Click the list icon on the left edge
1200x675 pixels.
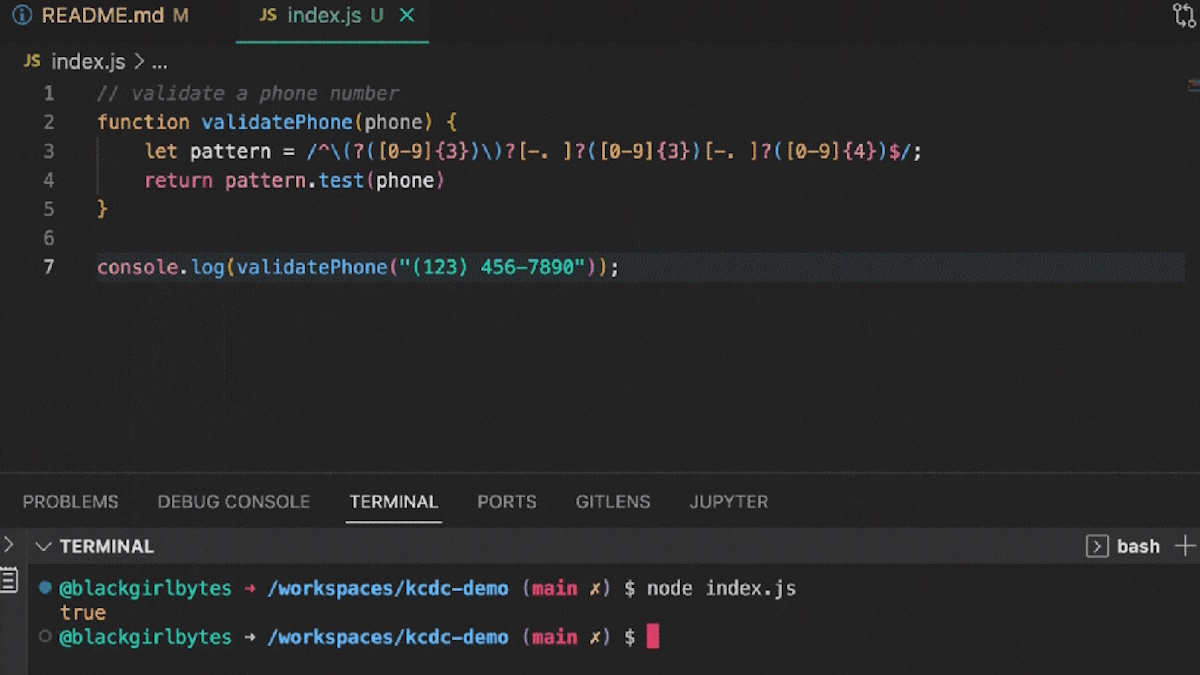8,580
